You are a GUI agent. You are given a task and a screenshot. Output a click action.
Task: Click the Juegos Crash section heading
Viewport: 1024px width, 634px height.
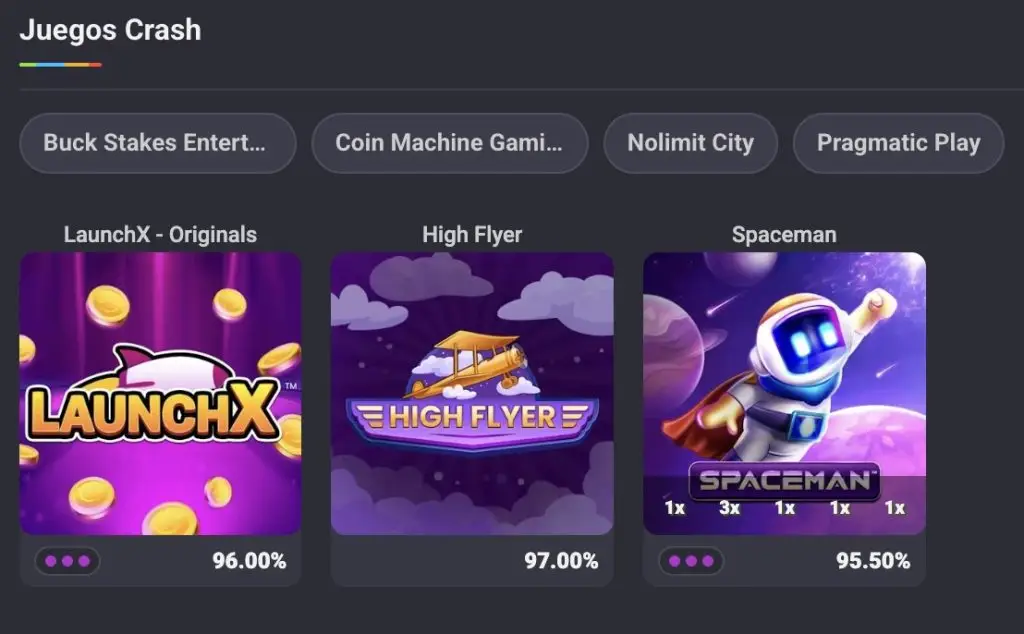point(110,30)
